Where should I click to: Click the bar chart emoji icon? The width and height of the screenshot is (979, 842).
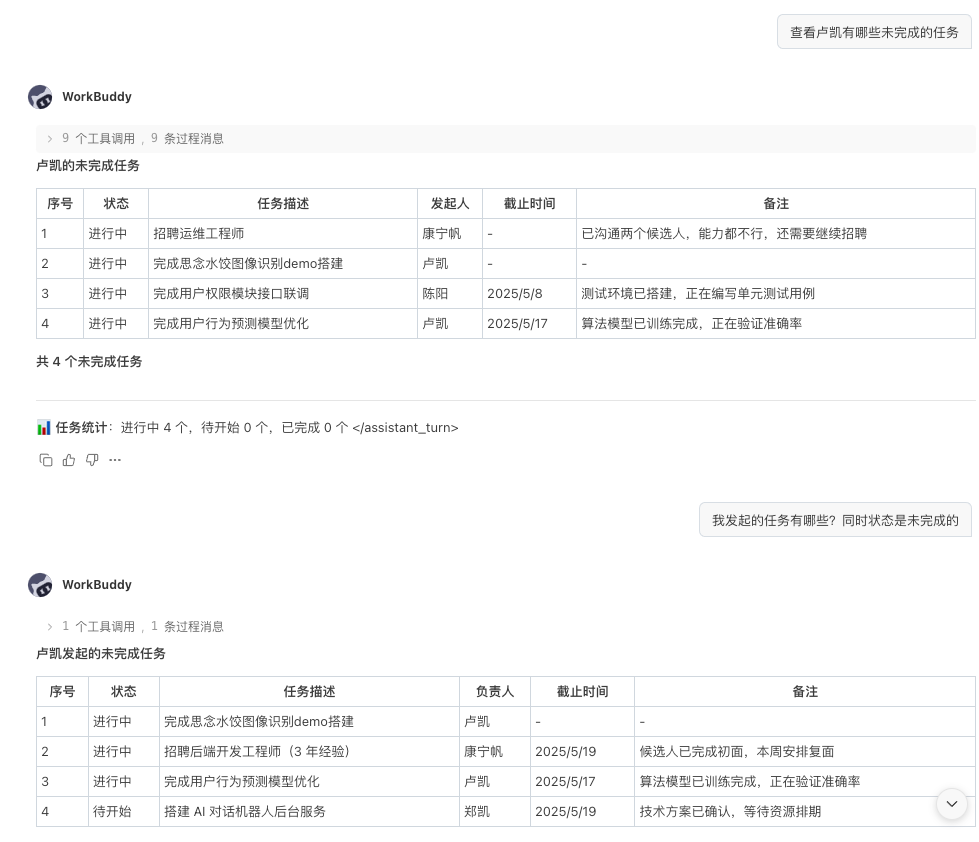tap(44, 428)
